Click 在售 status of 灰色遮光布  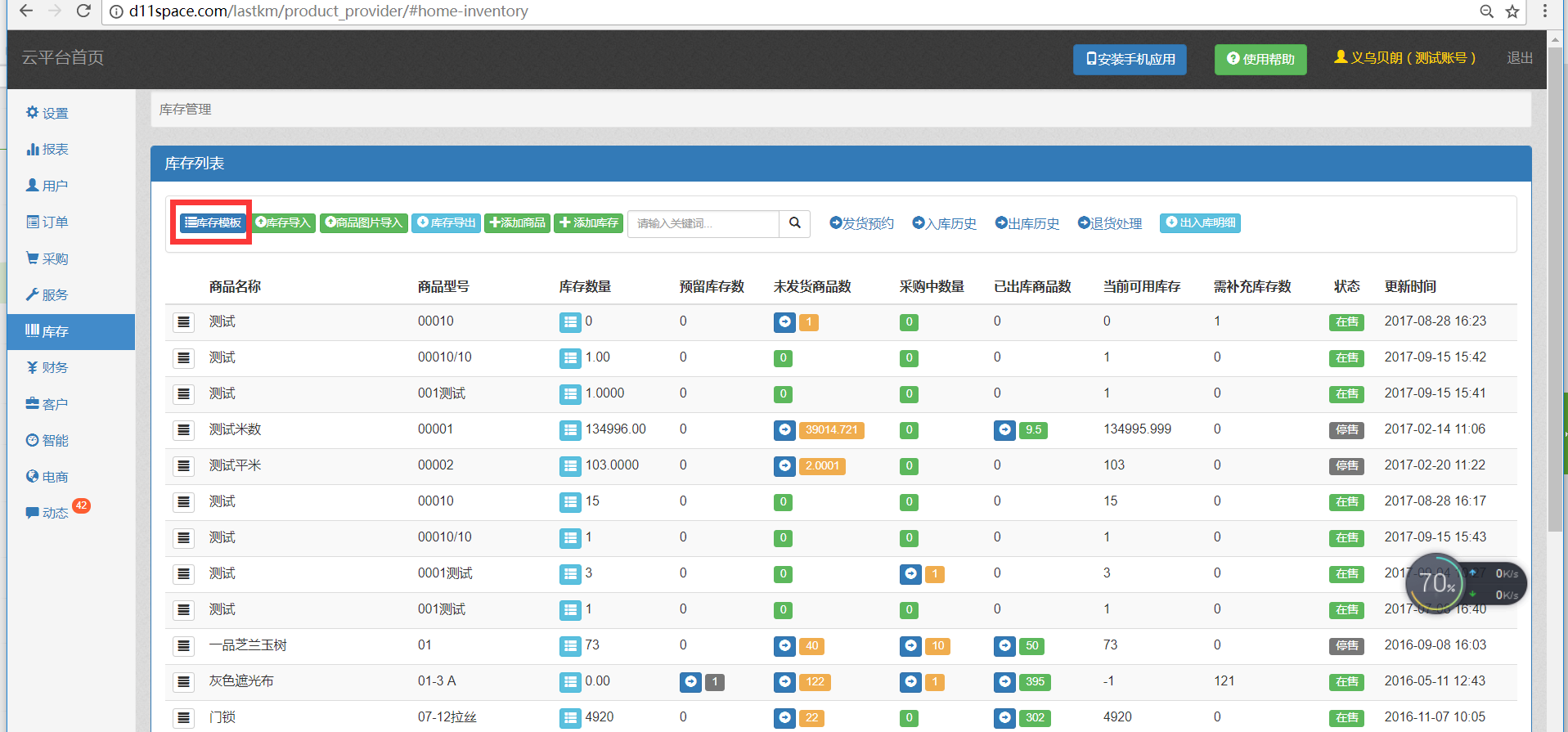pyautogui.click(x=1346, y=682)
